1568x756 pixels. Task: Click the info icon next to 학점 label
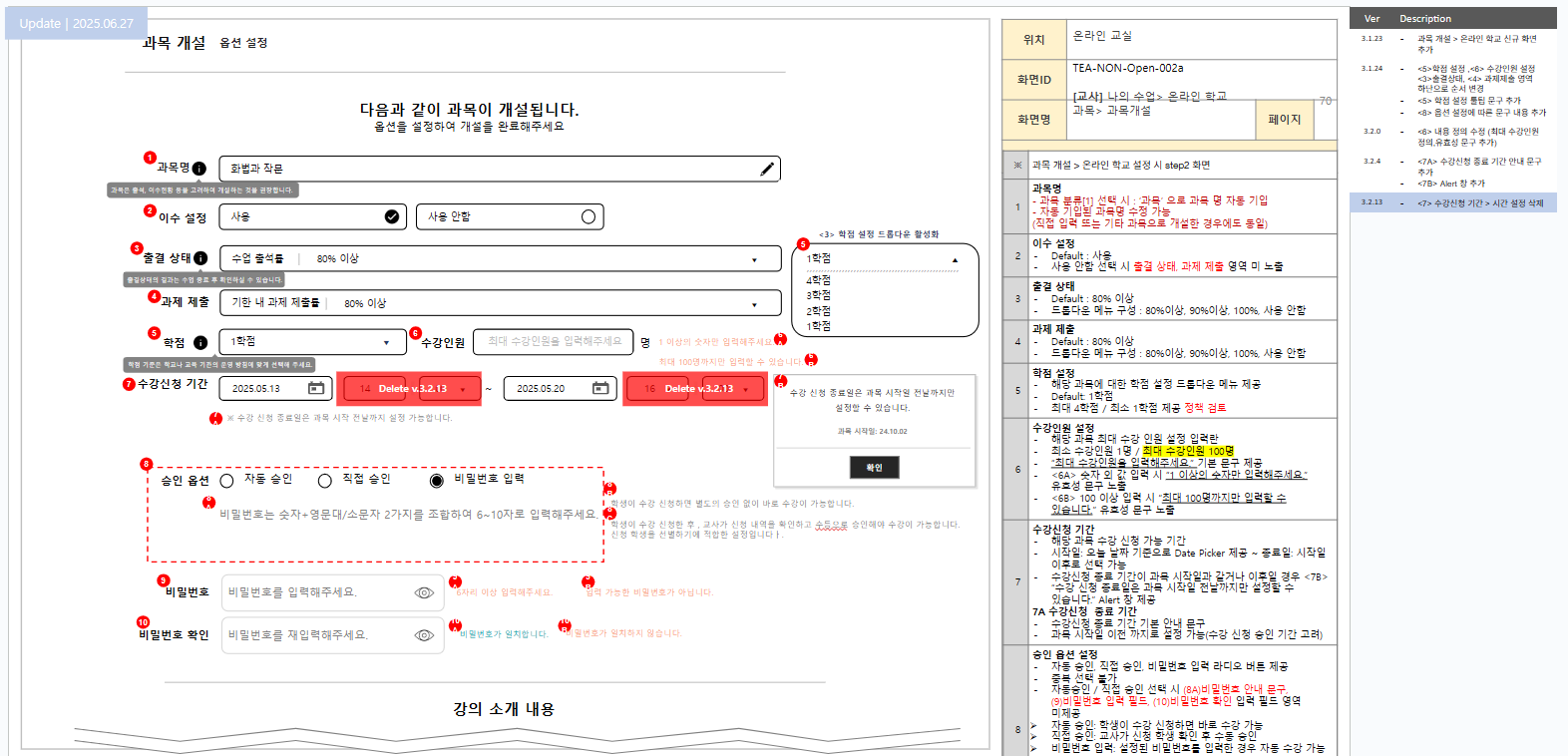[200, 343]
